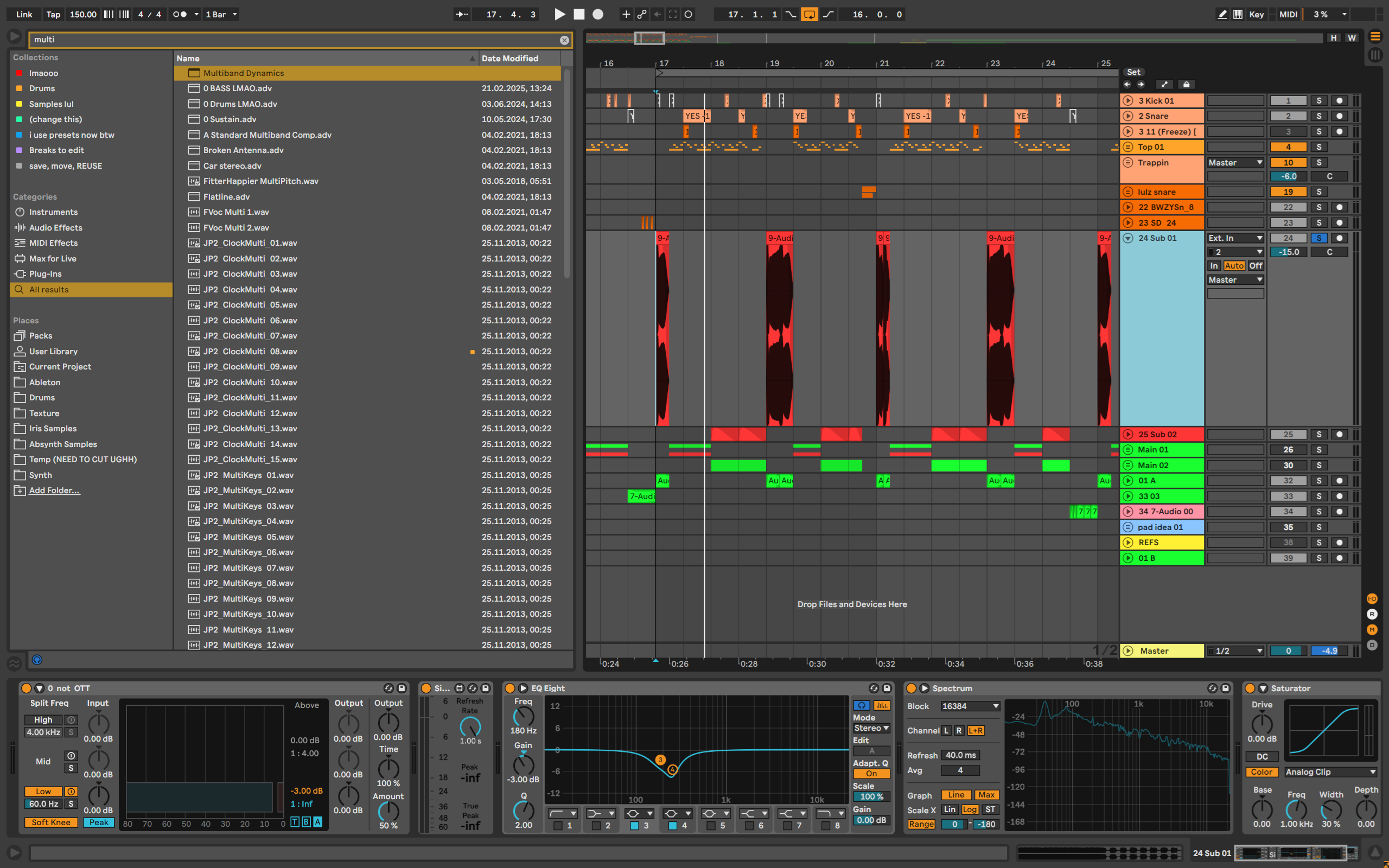This screenshot has width=1389, height=868.
Task: Collapse the 24 Sub 01 track
Action: click(1128, 238)
